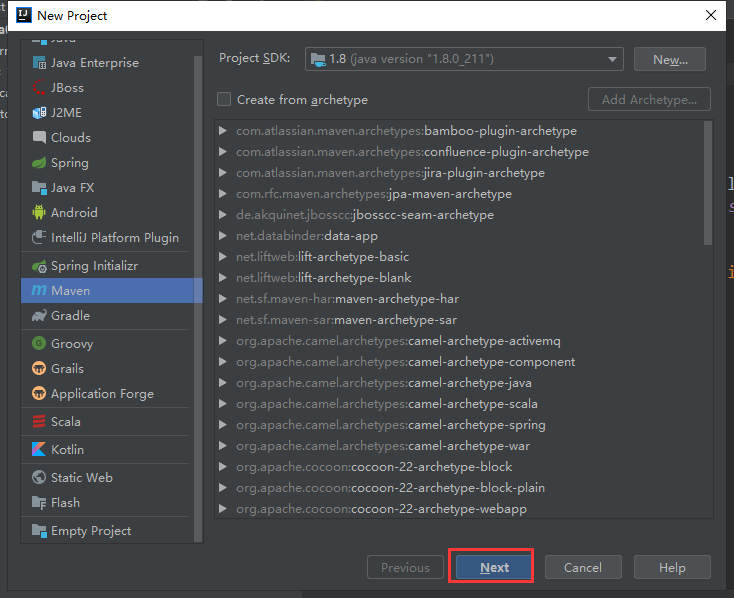Image resolution: width=734 pixels, height=598 pixels.
Task: Click the Android robot icon
Action: tap(39, 213)
